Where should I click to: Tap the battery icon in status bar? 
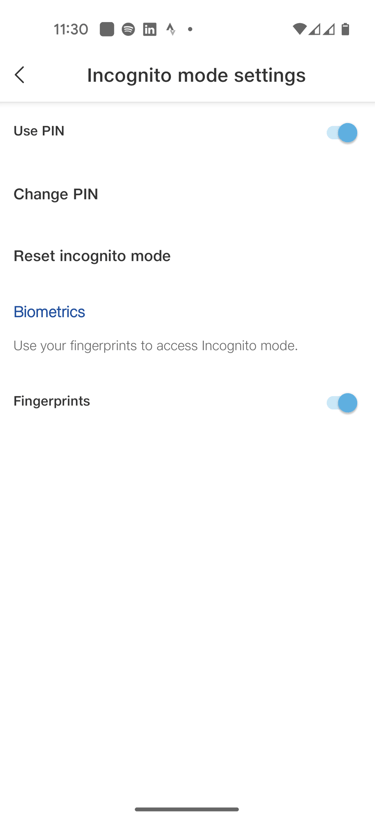(x=345, y=29)
